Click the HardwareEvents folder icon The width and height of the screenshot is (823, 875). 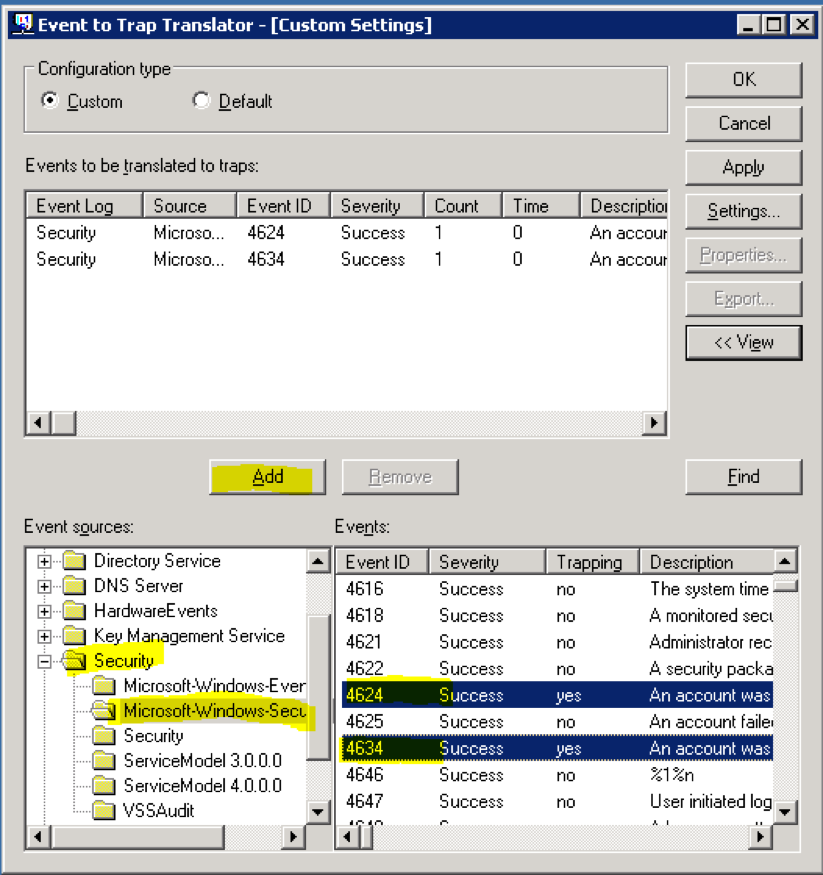(x=74, y=611)
